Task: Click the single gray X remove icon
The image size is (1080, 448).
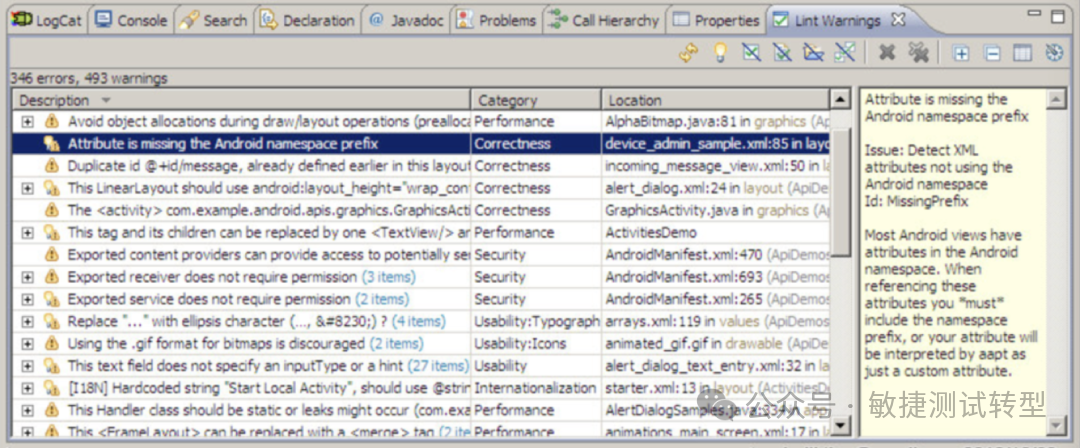Action: click(887, 52)
